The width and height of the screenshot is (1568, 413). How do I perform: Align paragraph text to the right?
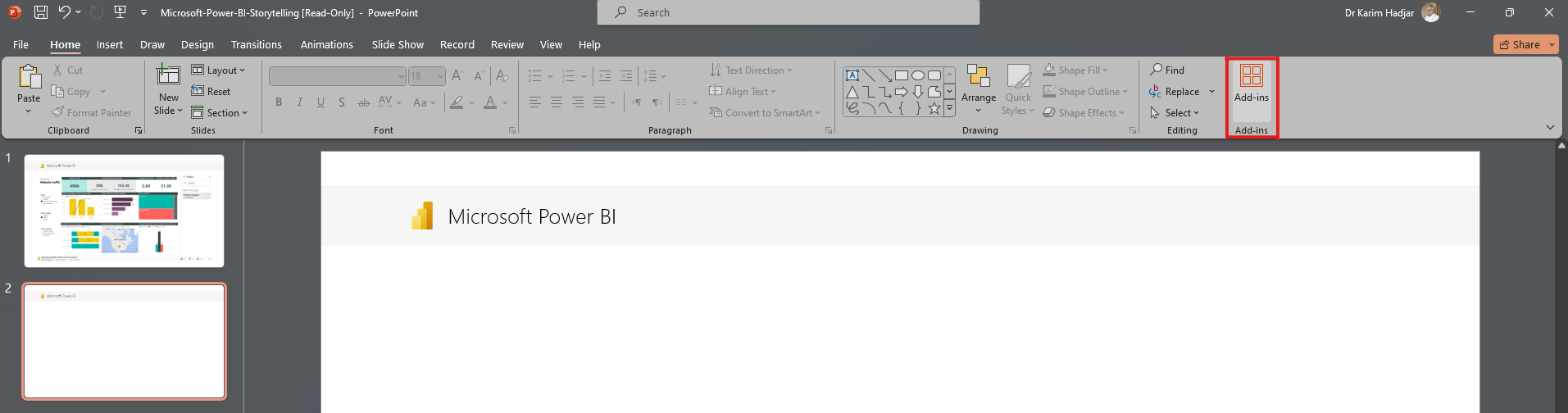578,102
